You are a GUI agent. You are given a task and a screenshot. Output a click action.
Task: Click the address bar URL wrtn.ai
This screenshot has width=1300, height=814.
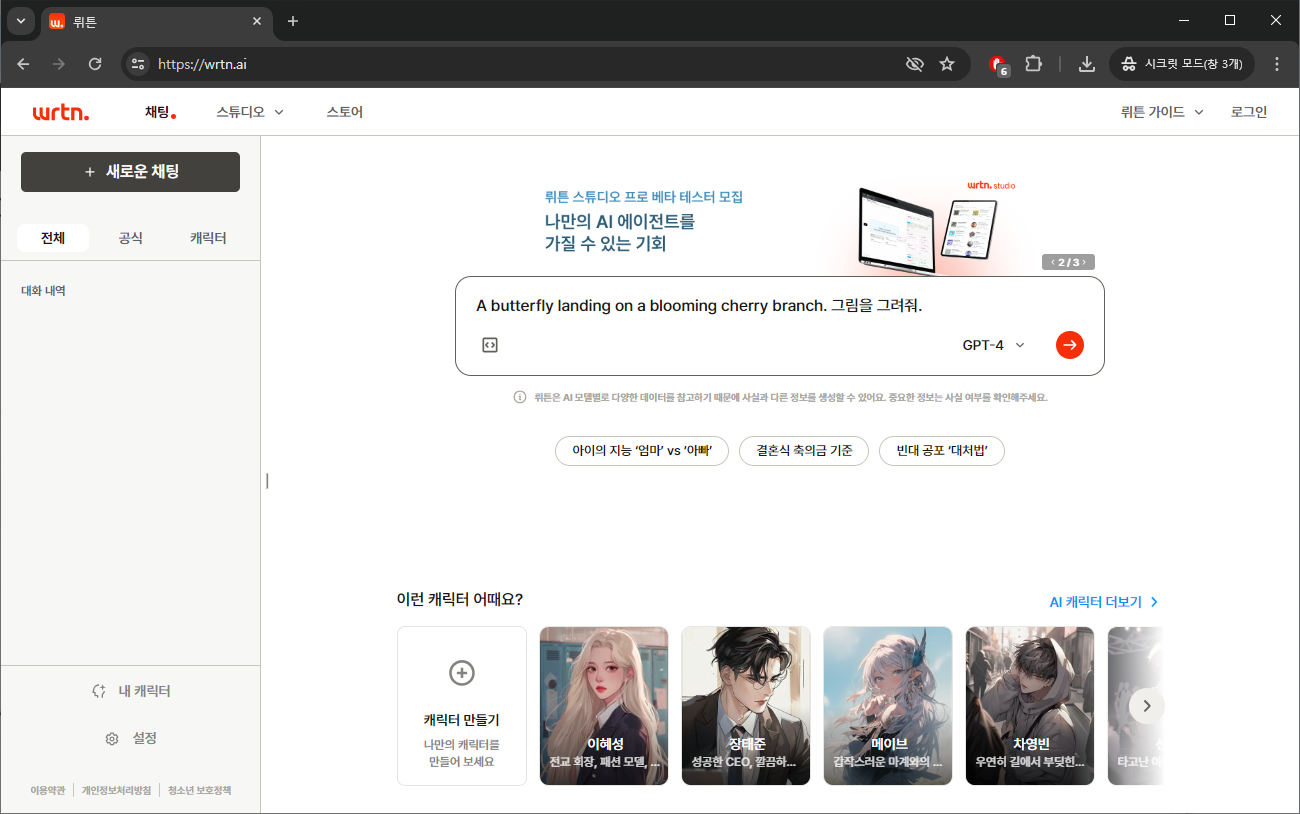click(202, 64)
